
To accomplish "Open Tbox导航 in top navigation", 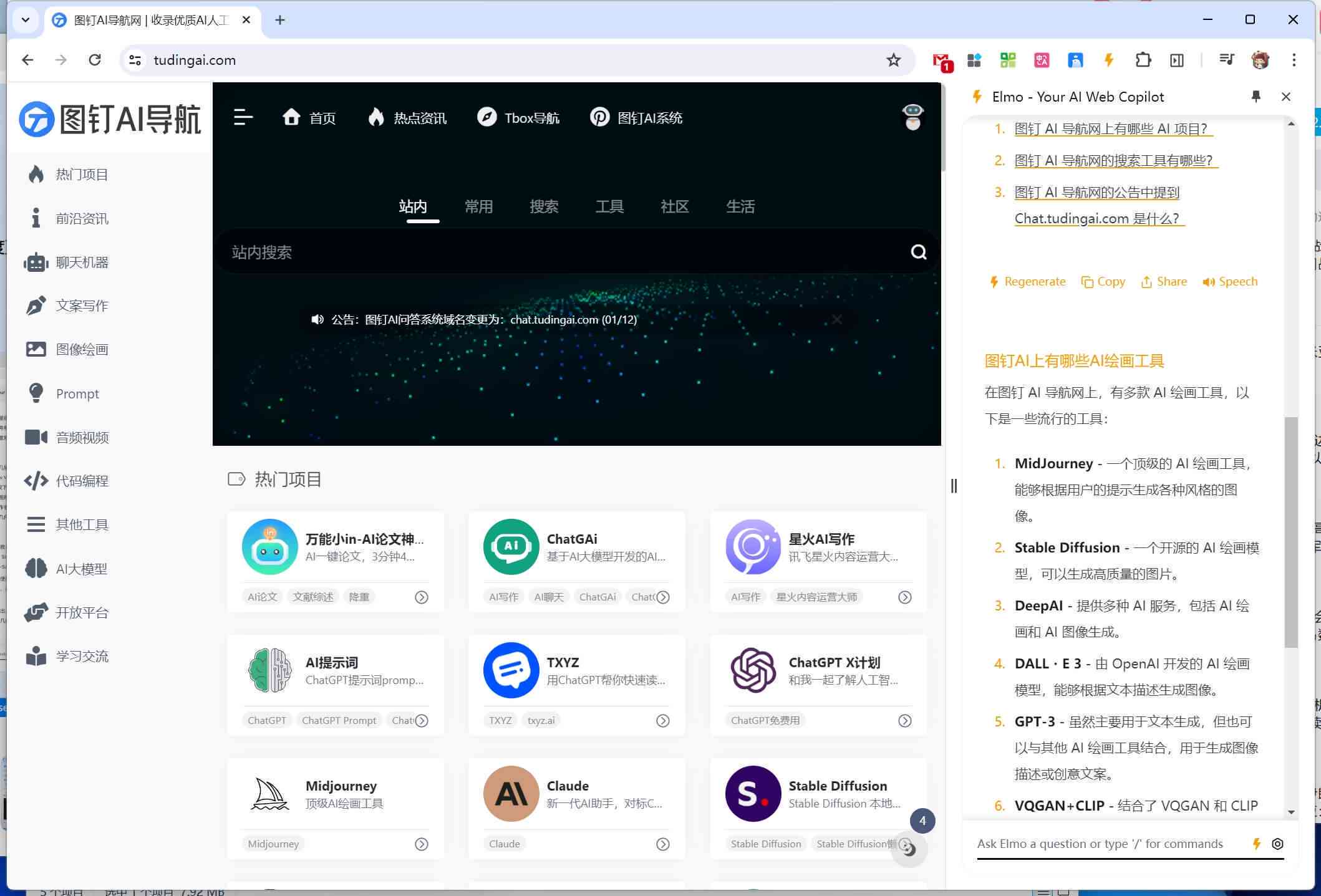I will [x=518, y=117].
